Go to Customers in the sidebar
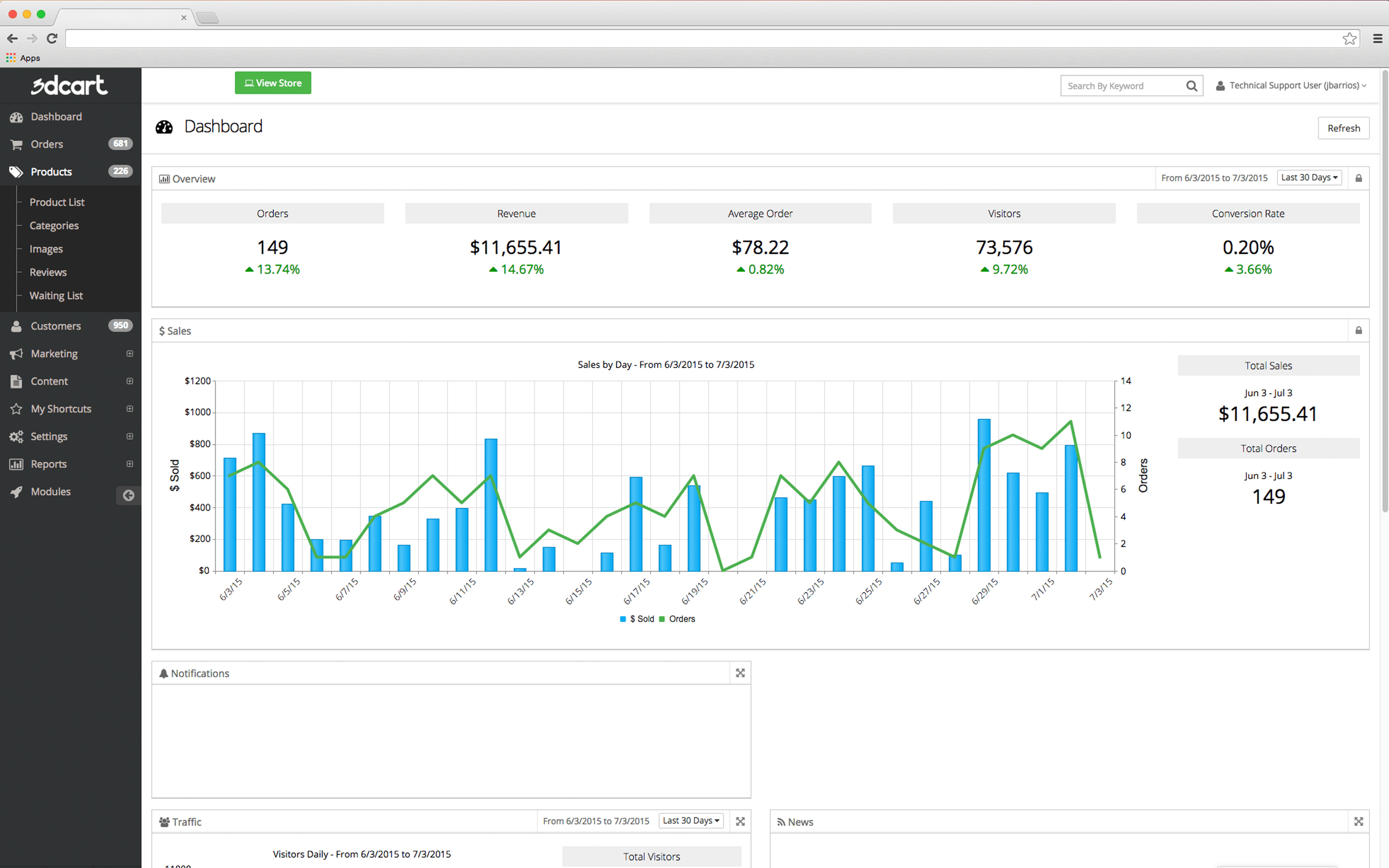1389x868 pixels. pyautogui.click(x=56, y=326)
